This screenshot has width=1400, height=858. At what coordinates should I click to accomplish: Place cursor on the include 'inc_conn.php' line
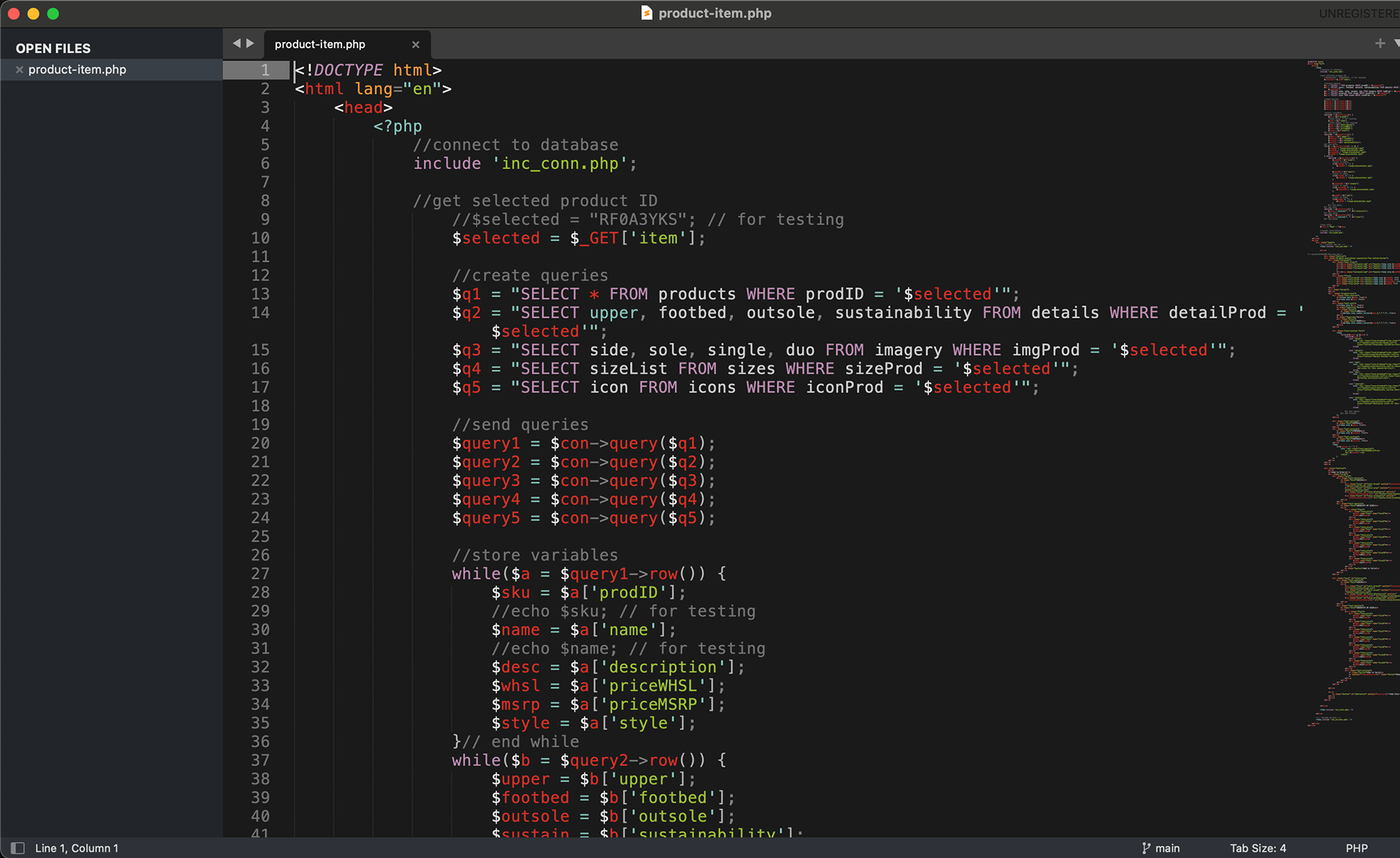tap(525, 163)
